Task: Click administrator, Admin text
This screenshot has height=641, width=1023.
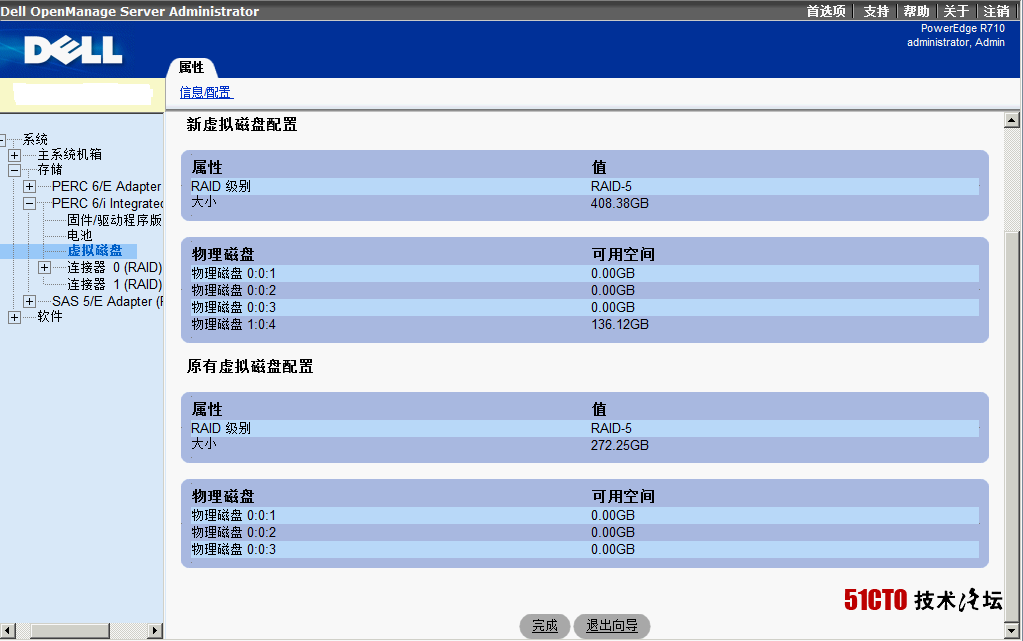Action: tap(956, 42)
